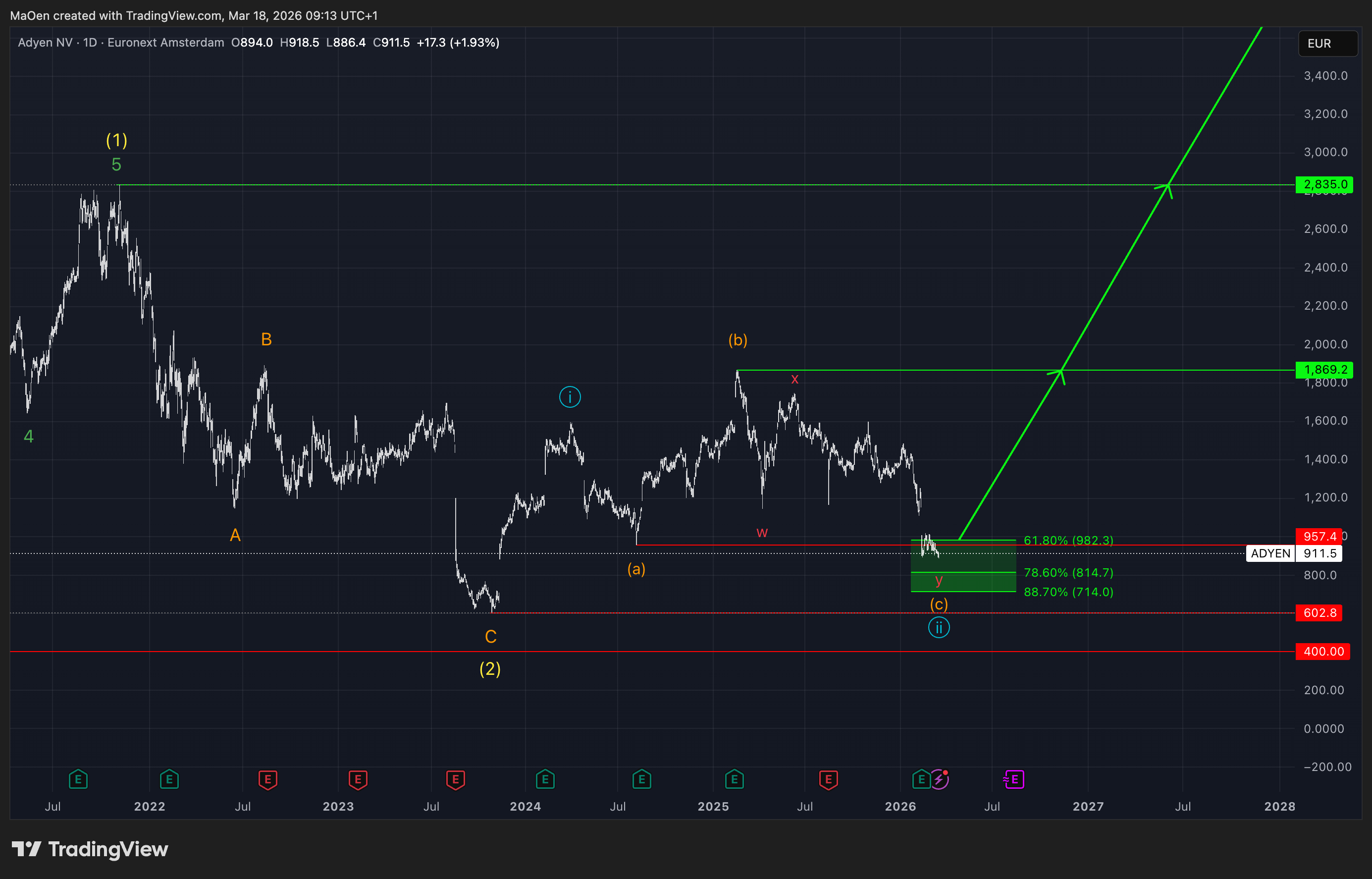Click the TradingView logo
Viewport: 1372px width, 879px height.
[90, 849]
